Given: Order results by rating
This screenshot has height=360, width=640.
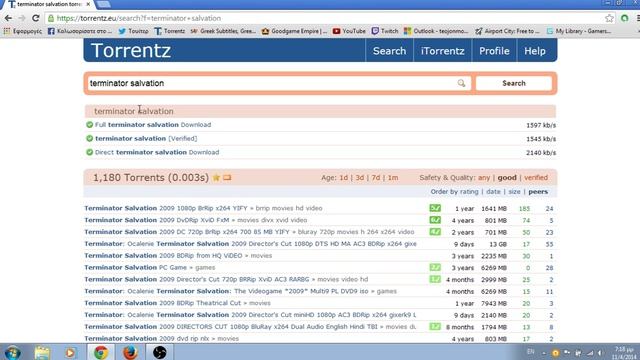Looking at the screenshot, I should coord(469,191).
